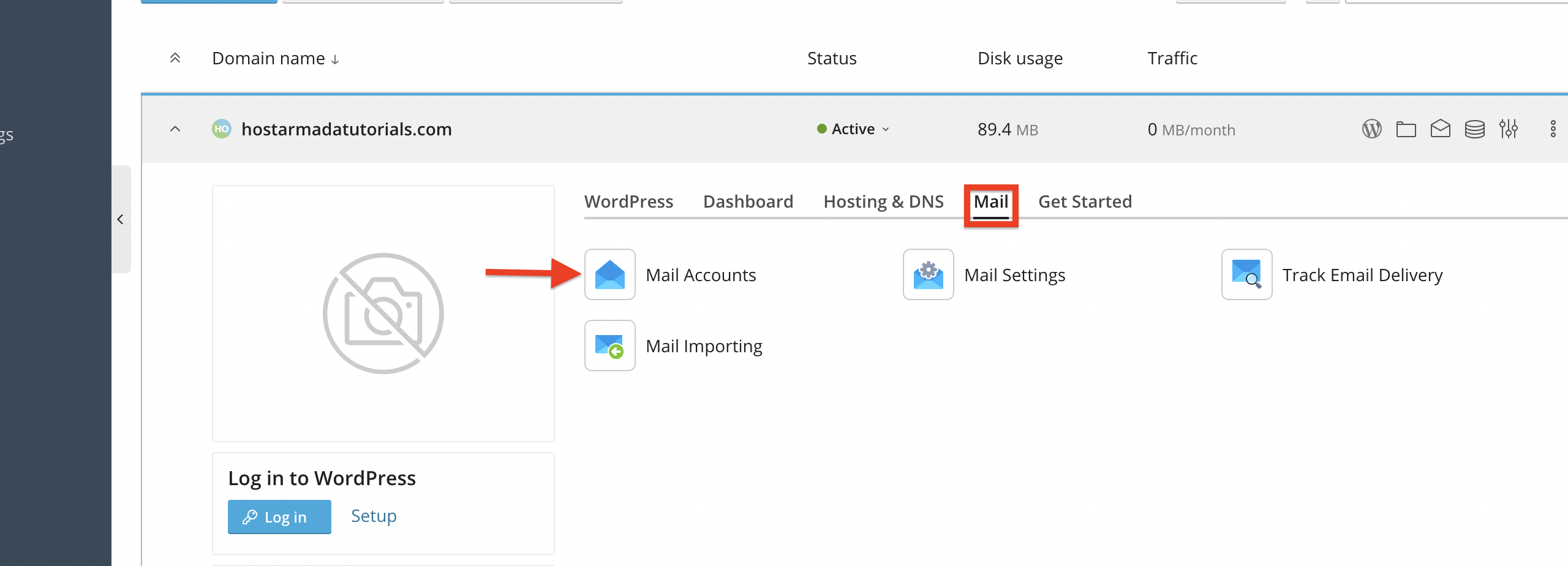Screen dimensions: 1568x566
Task: Open the file manager folder icon
Action: (x=1406, y=129)
